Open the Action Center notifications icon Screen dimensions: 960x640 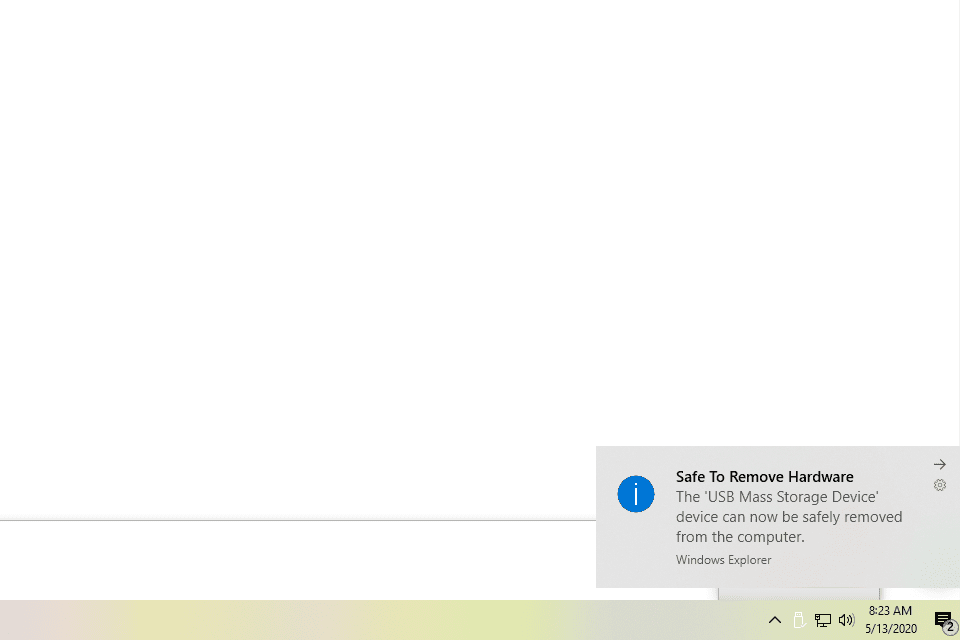(x=941, y=618)
